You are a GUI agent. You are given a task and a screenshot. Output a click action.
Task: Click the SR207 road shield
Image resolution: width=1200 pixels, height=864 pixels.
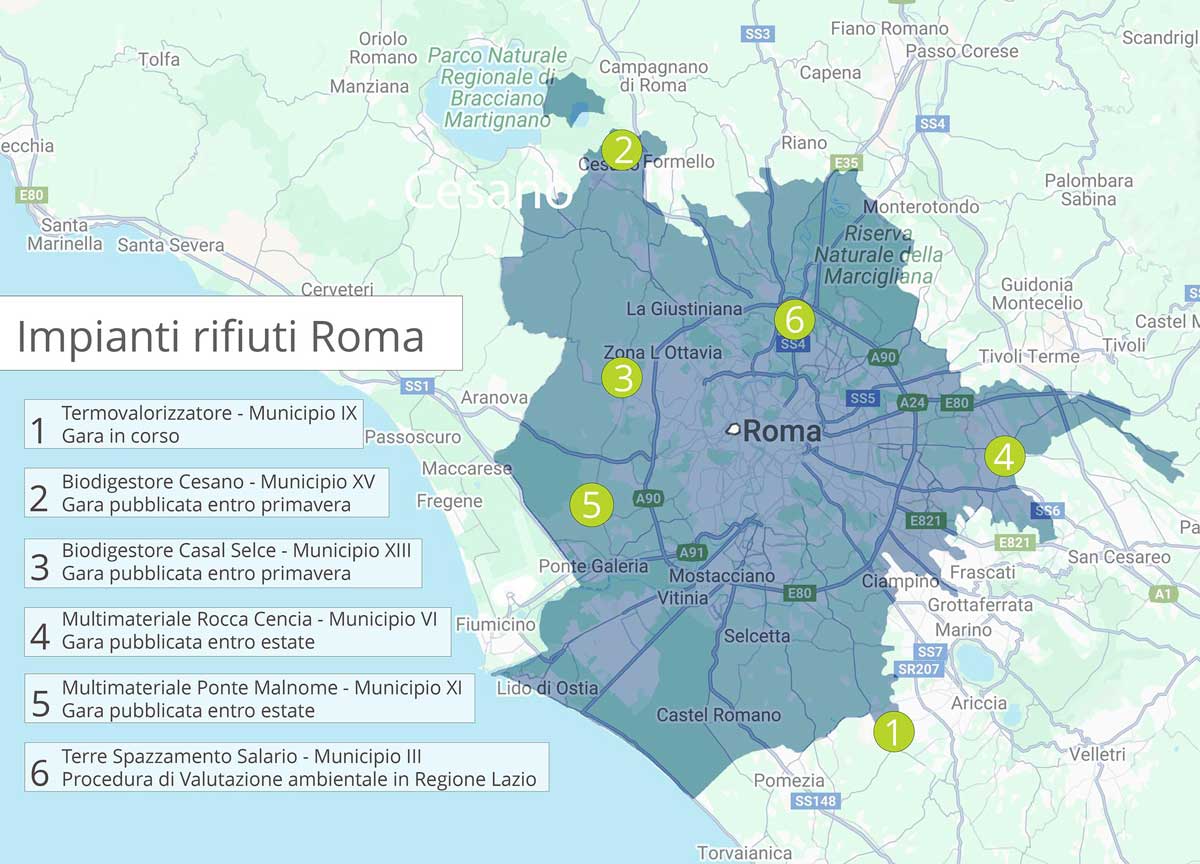click(x=919, y=669)
